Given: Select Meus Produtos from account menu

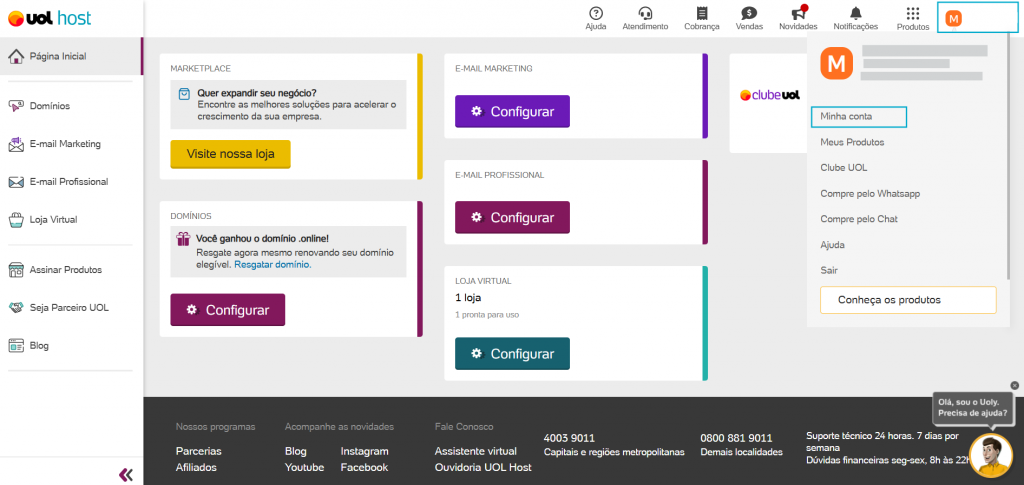Looking at the screenshot, I should tap(852, 142).
